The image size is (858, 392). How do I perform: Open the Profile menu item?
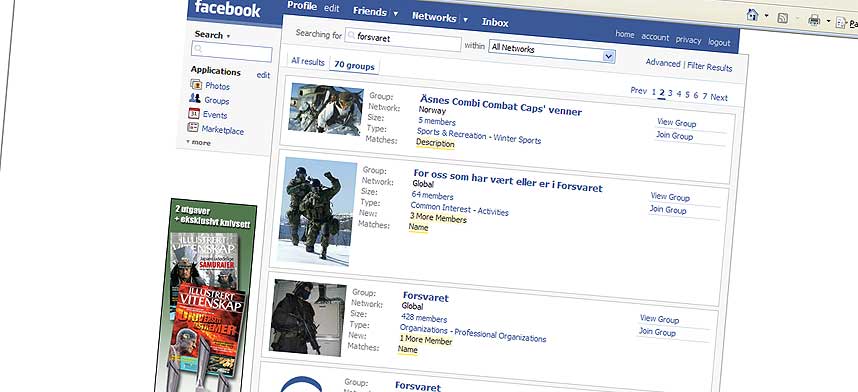point(302,5)
